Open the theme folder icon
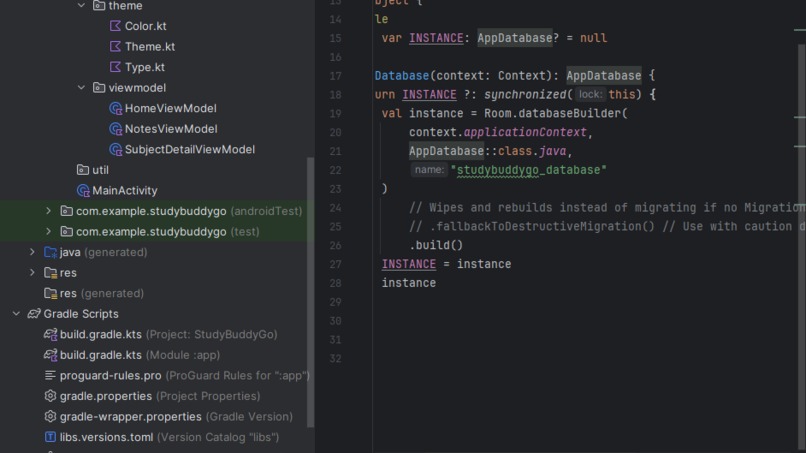This screenshot has height=453, width=806. point(99,6)
